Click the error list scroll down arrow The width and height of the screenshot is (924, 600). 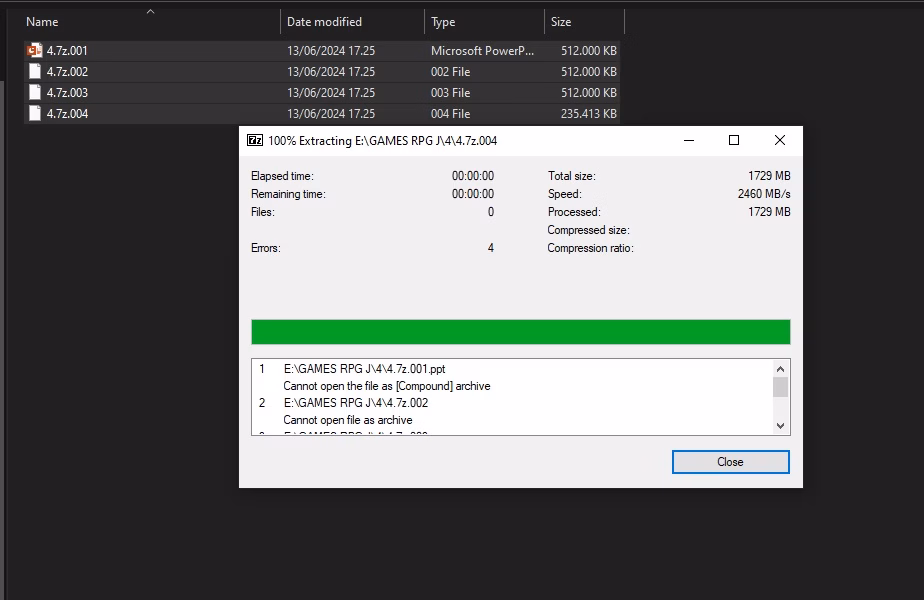[x=780, y=426]
